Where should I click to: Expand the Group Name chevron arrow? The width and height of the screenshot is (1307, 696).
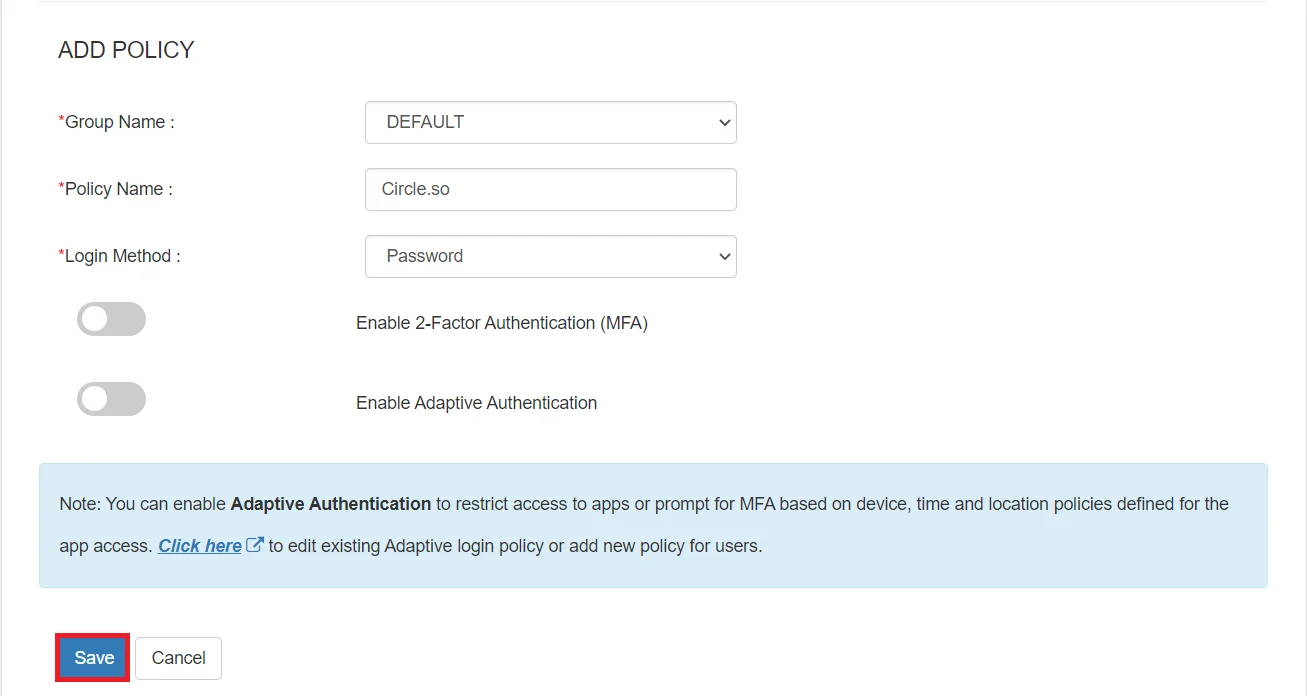click(723, 122)
